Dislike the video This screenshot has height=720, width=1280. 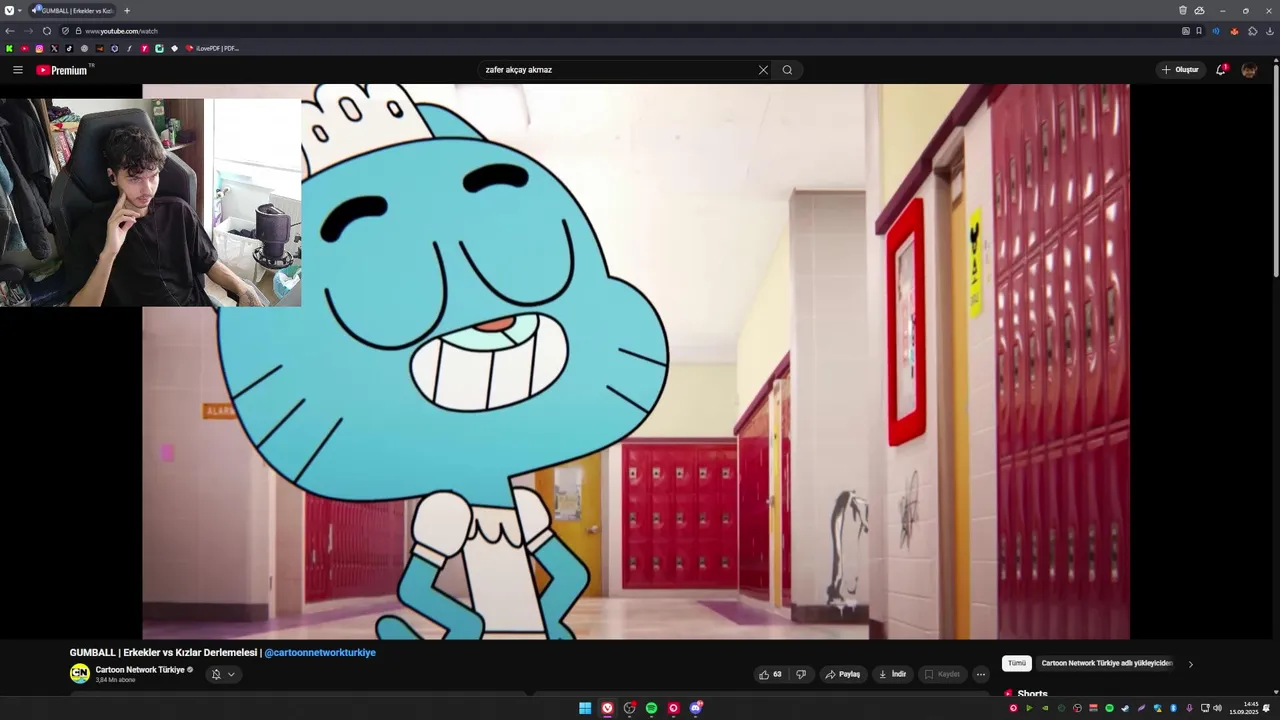(801, 675)
